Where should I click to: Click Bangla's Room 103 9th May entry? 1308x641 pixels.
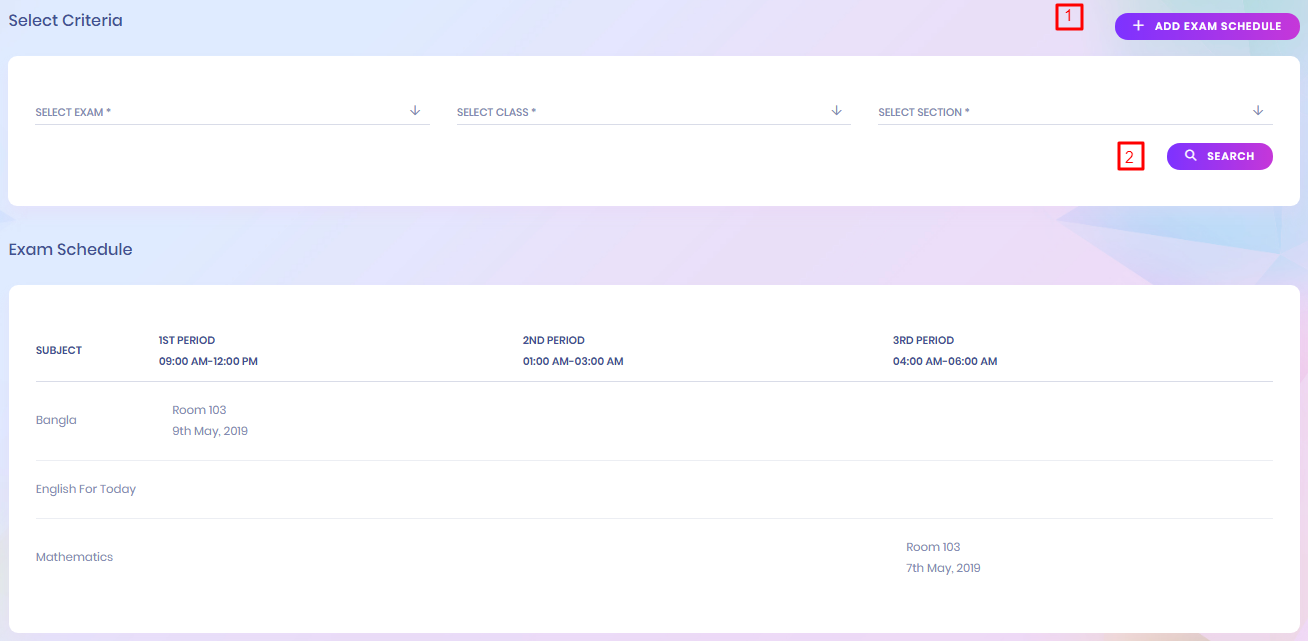pos(209,421)
